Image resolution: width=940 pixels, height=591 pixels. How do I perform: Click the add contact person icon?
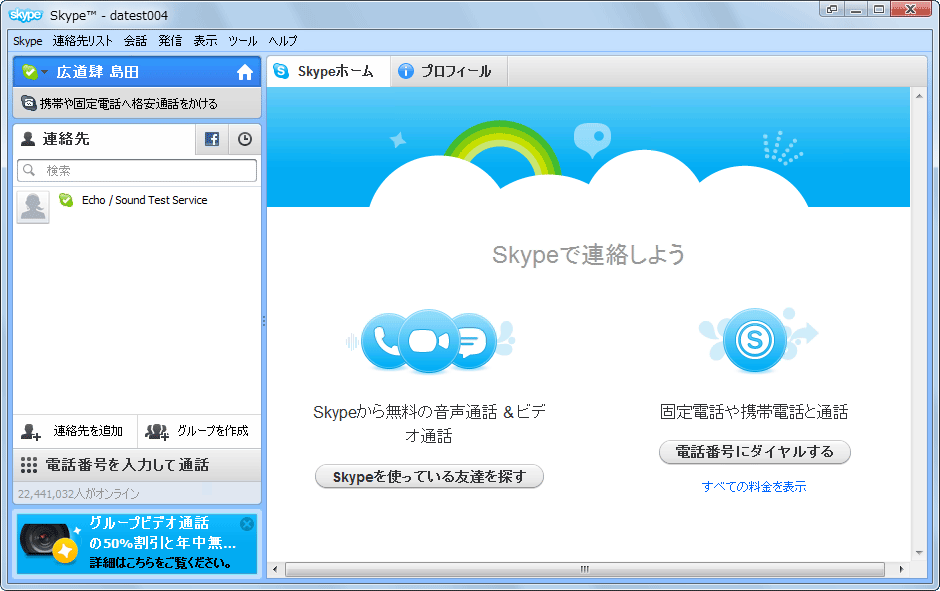[31, 432]
